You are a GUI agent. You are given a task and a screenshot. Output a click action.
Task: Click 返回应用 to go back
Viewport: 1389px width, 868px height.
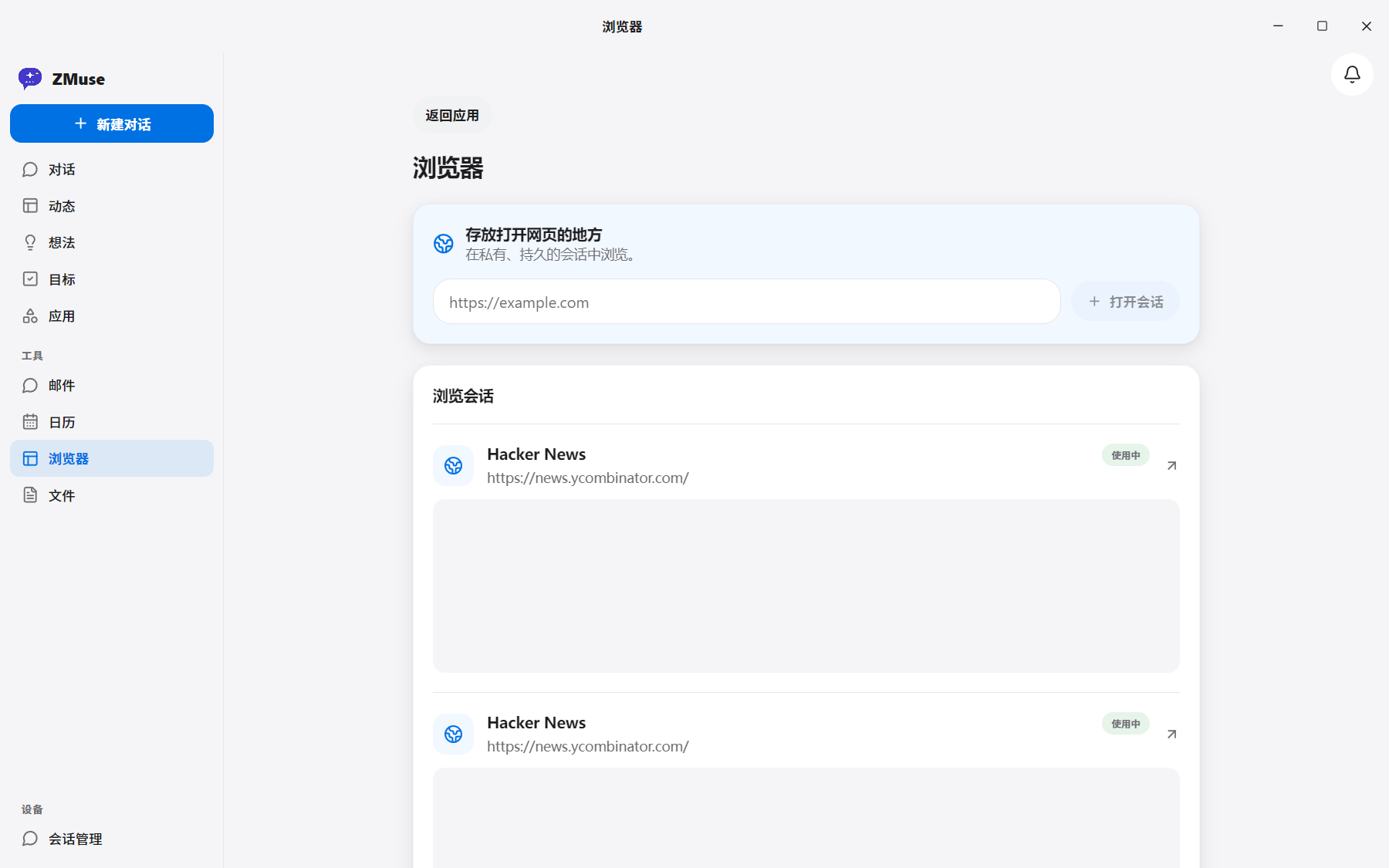pos(452,115)
